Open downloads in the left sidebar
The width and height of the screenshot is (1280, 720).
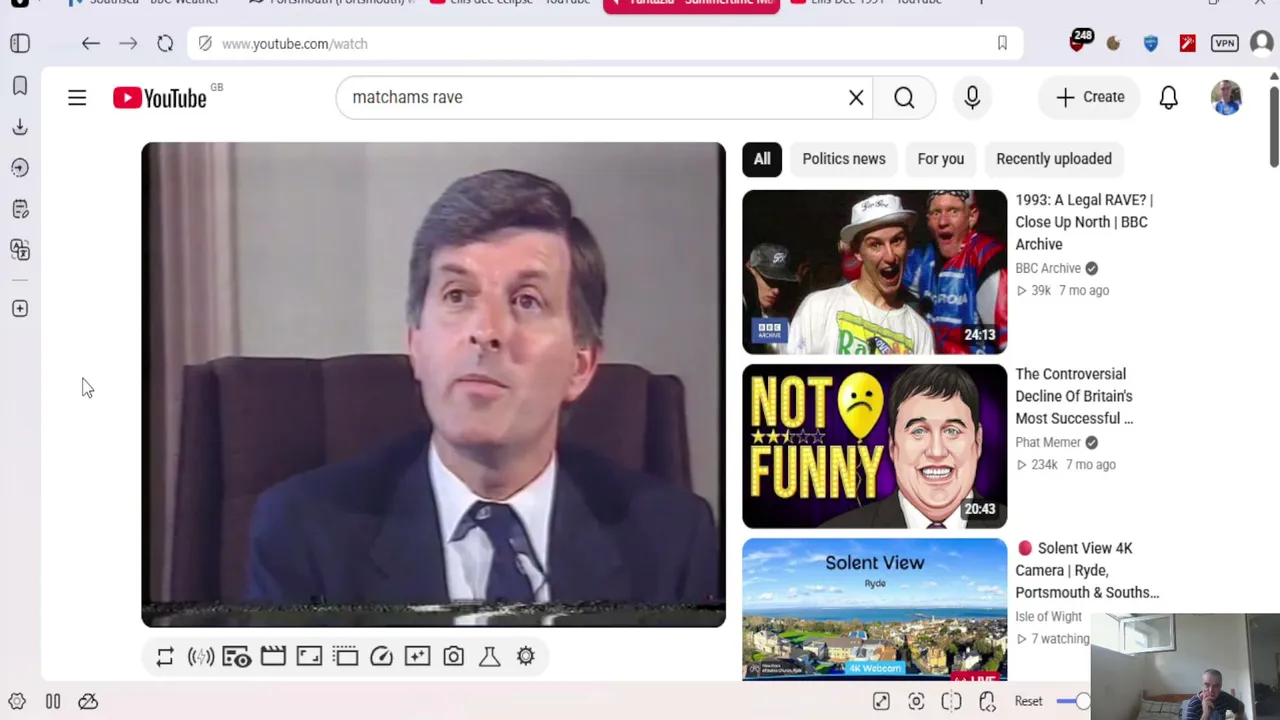point(20,127)
